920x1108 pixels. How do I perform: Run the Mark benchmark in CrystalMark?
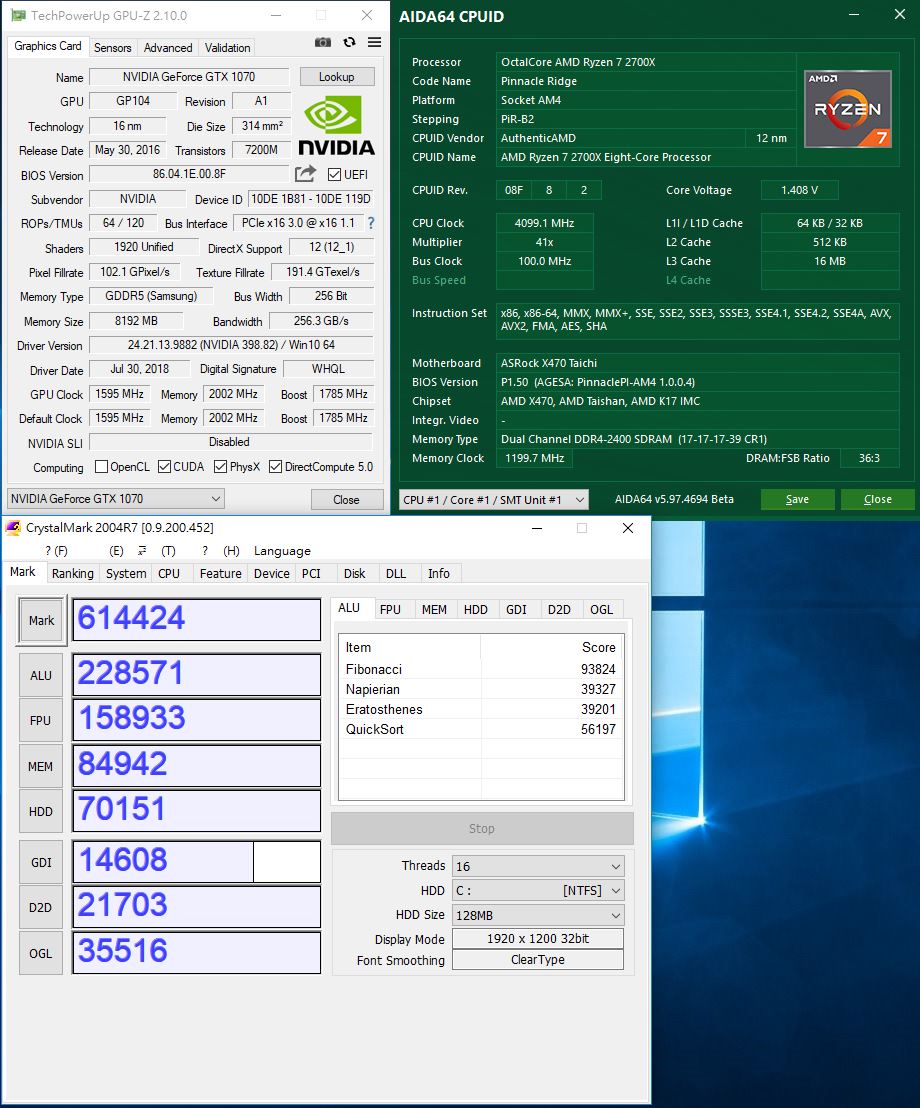(40, 620)
